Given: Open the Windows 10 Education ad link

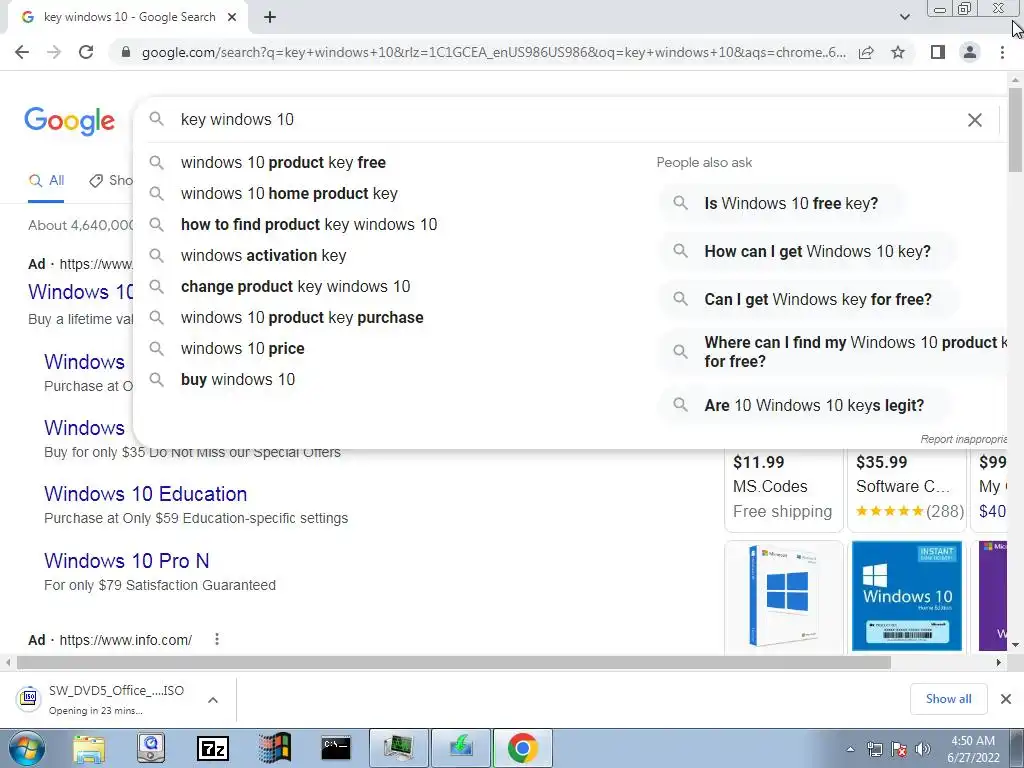Looking at the screenshot, I should pos(146,494).
